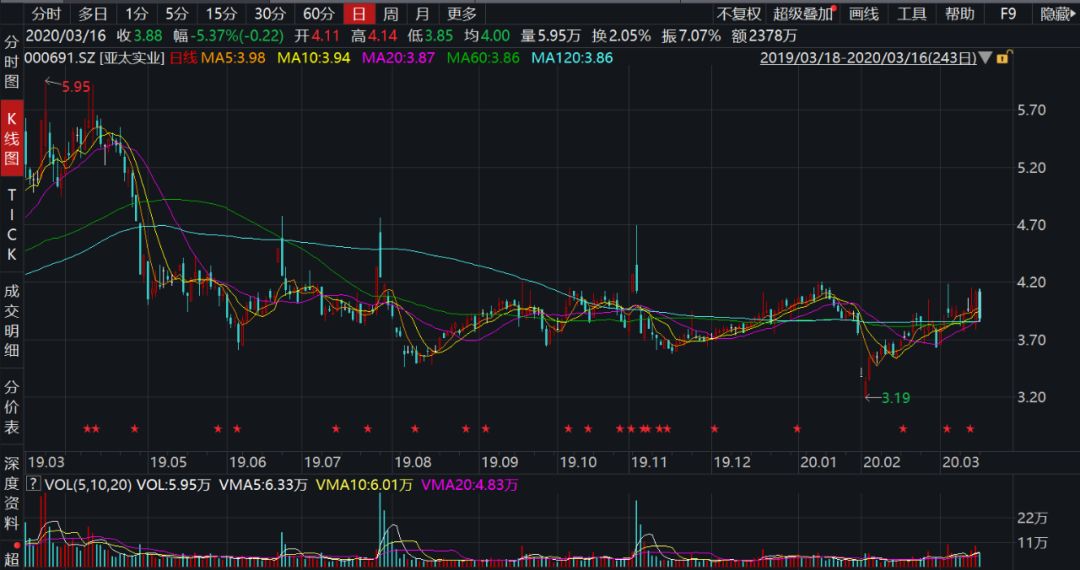Viewport: 1080px width, 570px height.
Task: Click the red star event marker above 20.02
Action: click(903, 429)
